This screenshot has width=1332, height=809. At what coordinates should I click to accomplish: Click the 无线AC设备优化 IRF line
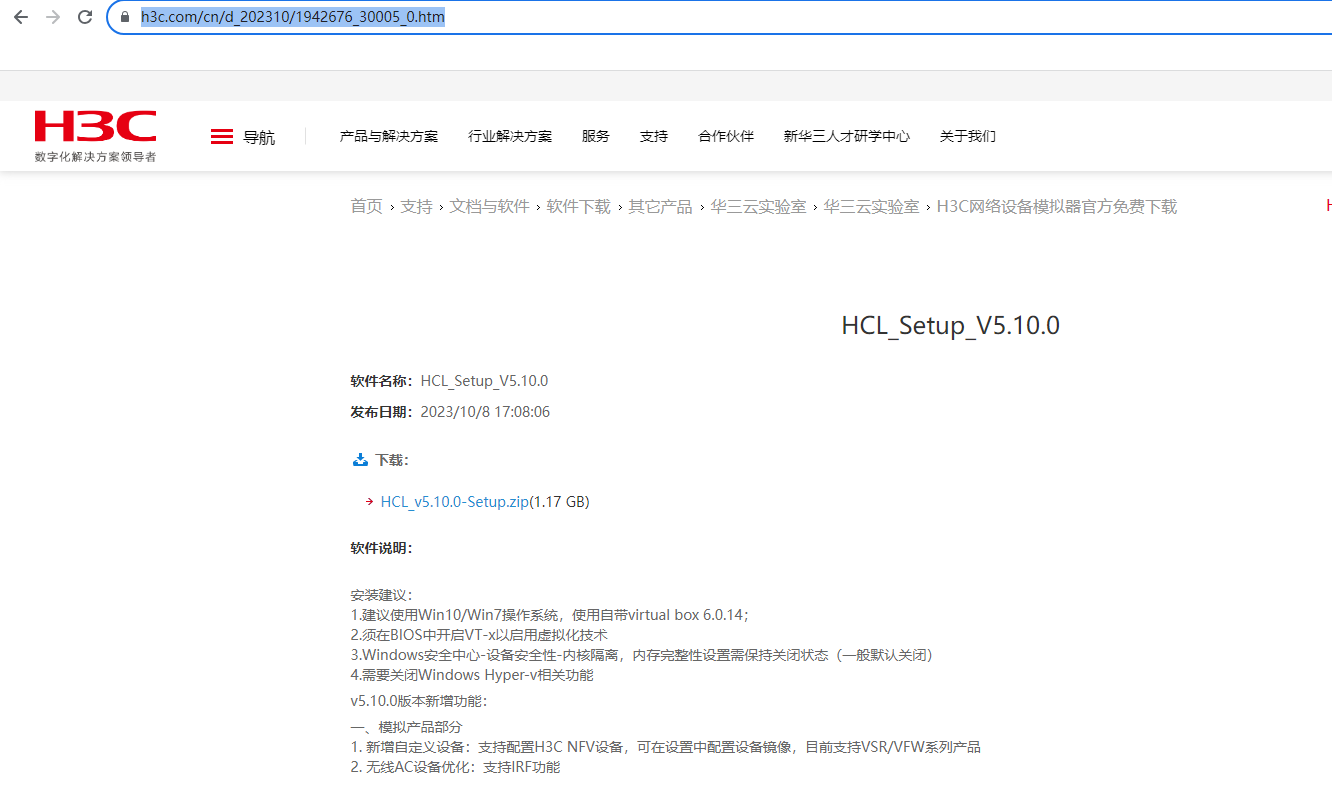coord(455,767)
